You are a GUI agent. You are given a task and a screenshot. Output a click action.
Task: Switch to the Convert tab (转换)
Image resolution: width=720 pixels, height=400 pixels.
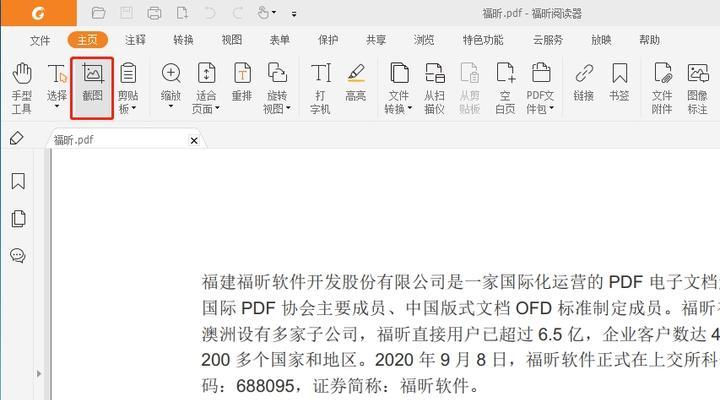[x=183, y=40]
